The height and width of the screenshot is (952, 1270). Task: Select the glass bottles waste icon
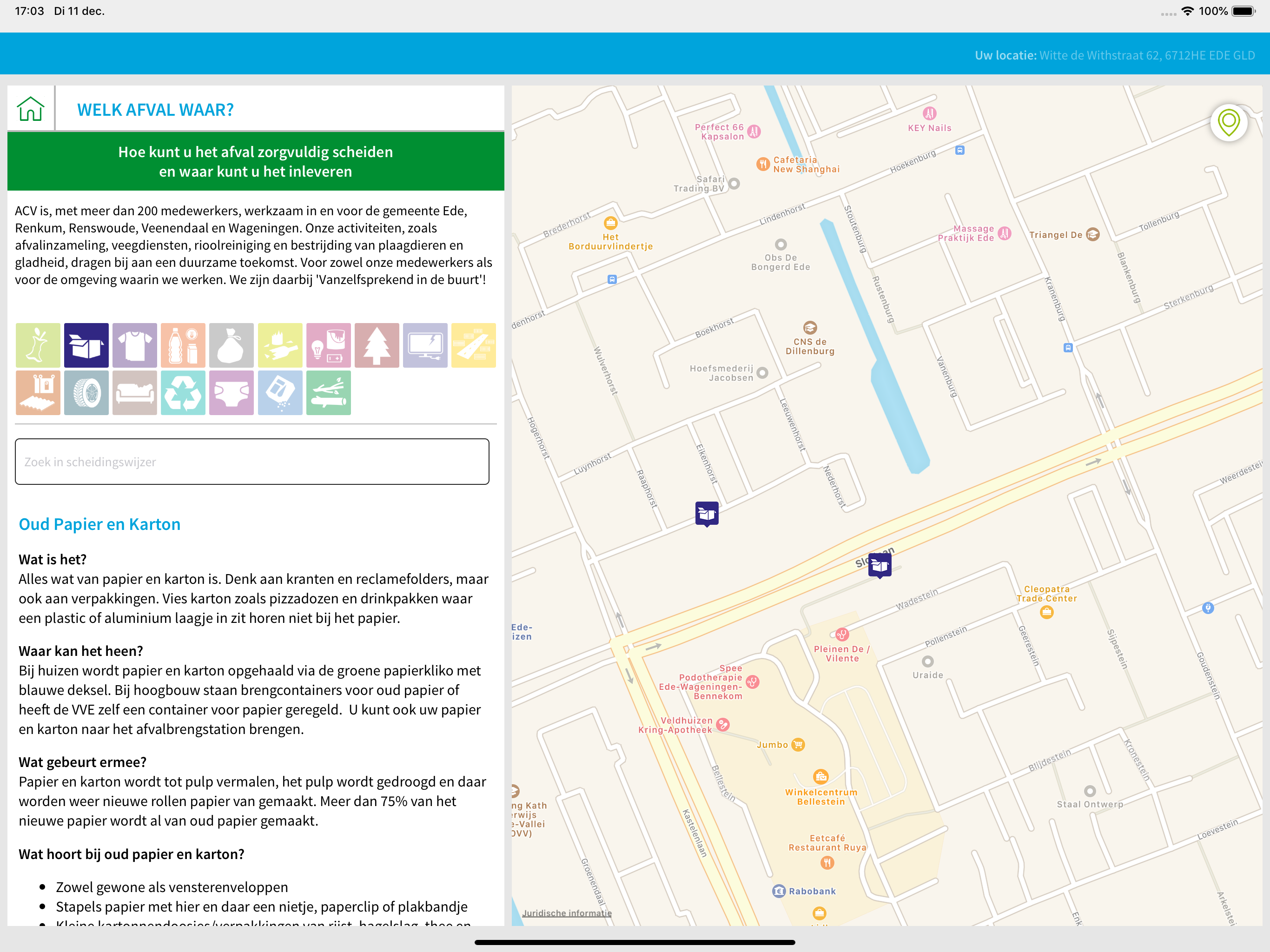coord(279,345)
